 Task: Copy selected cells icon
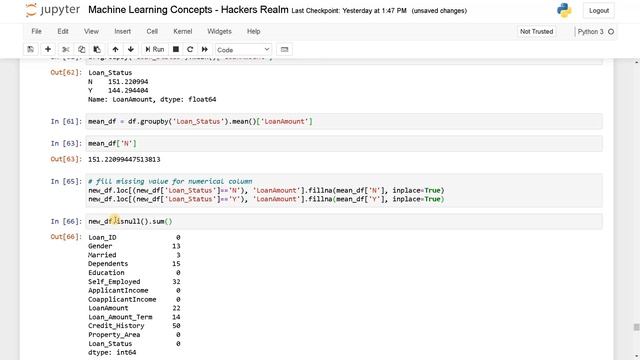click(81, 49)
